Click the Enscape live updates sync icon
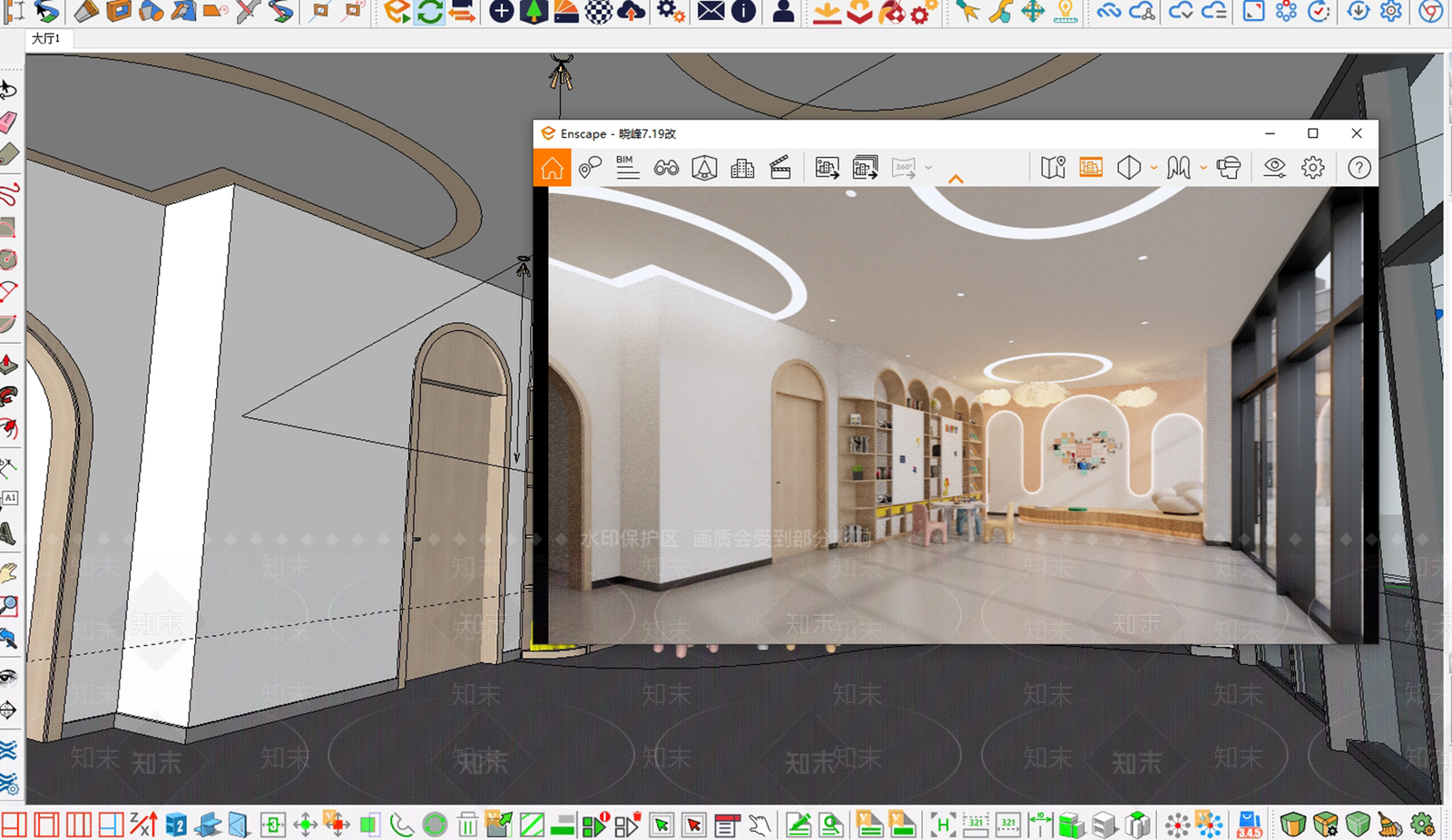1452x840 pixels. 430,12
